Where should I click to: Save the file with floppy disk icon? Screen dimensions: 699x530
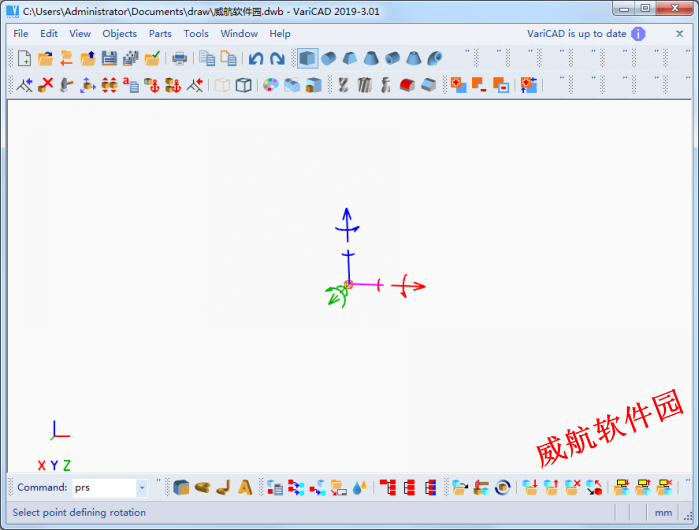[x=109, y=58]
